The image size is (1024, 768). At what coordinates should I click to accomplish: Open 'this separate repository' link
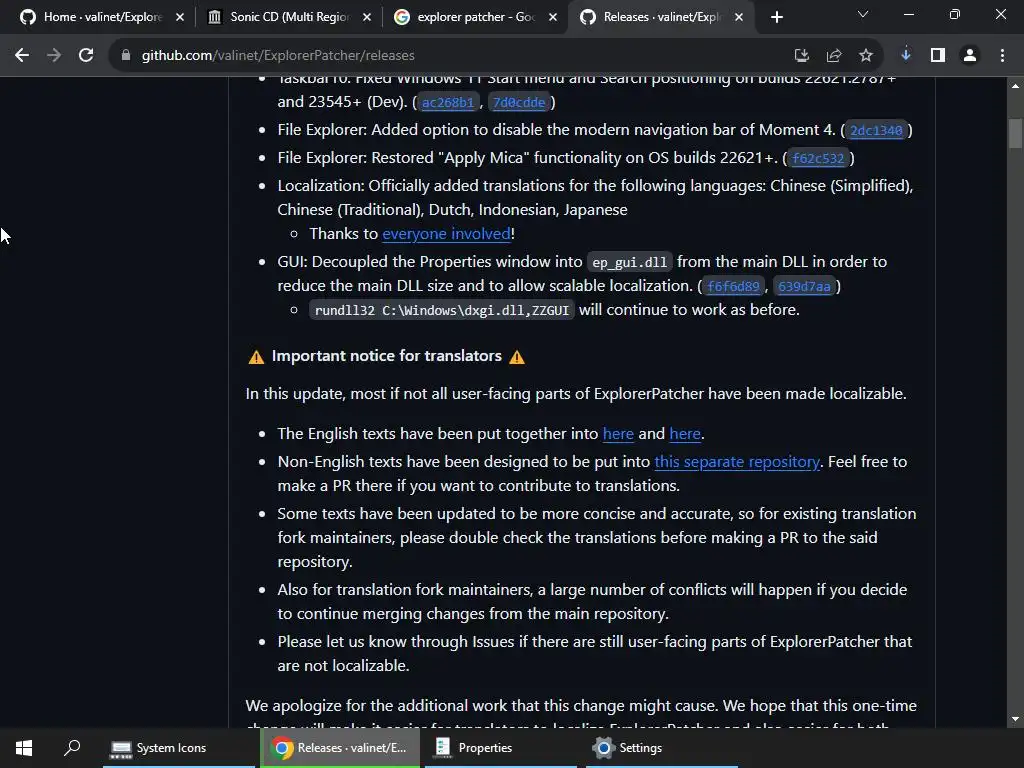[737, 462]
